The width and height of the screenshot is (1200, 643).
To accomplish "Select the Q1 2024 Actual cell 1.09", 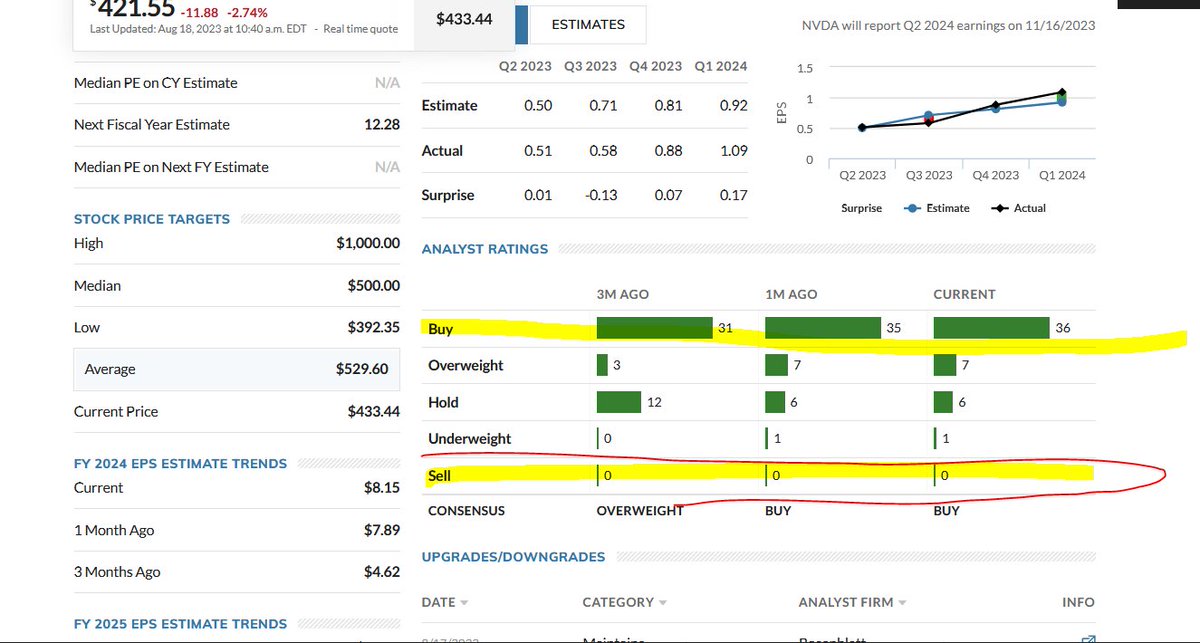I will tap(733, 150).
